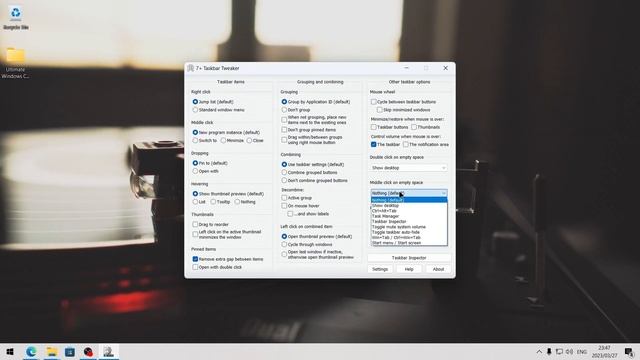The image size is (640, 360).
Task: Choose Taskbar Inspector in dropdown list
Action: (409, 222)
